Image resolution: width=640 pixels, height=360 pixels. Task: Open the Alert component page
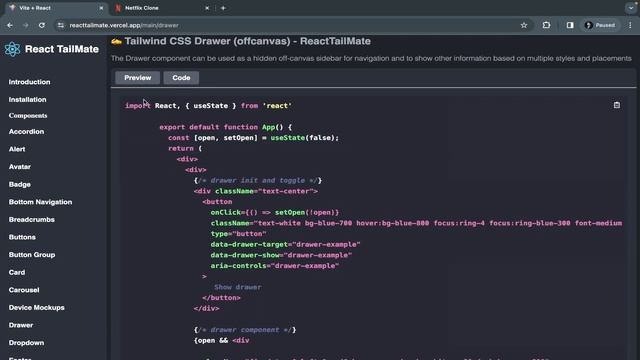point(17,149)
